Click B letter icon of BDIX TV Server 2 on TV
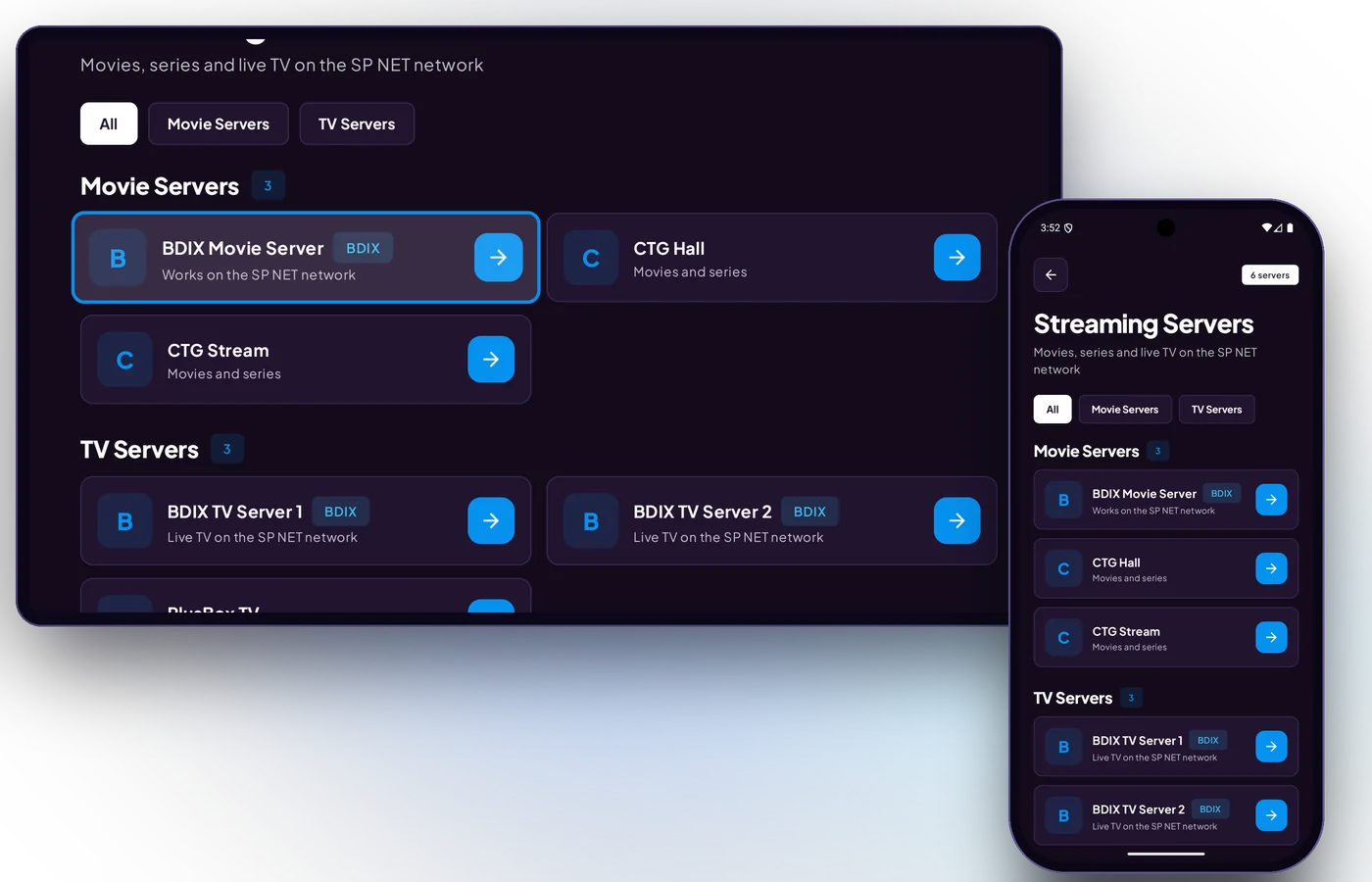 (x=591, y=520)
